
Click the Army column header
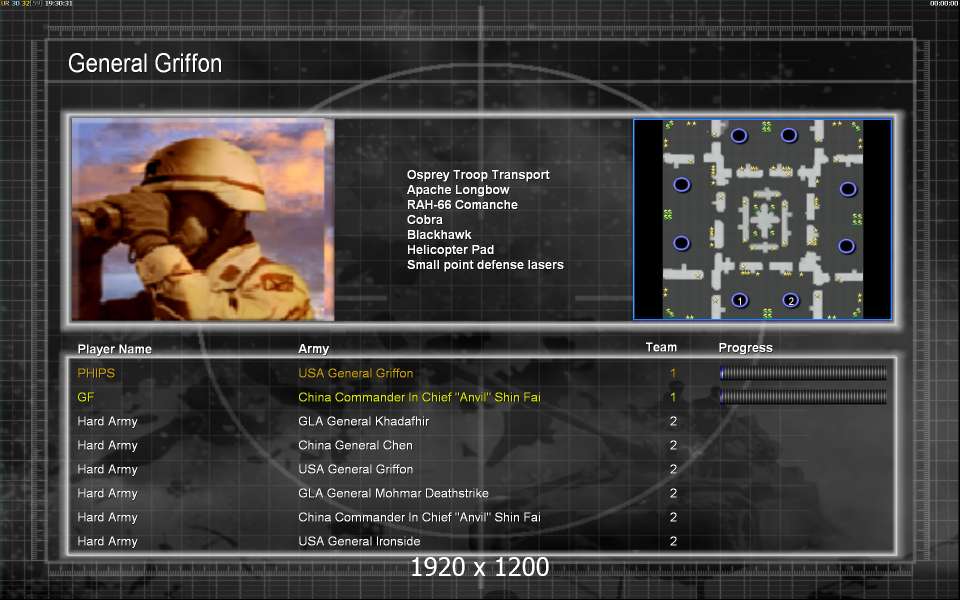pyautogui.click(x=313, y=349)
